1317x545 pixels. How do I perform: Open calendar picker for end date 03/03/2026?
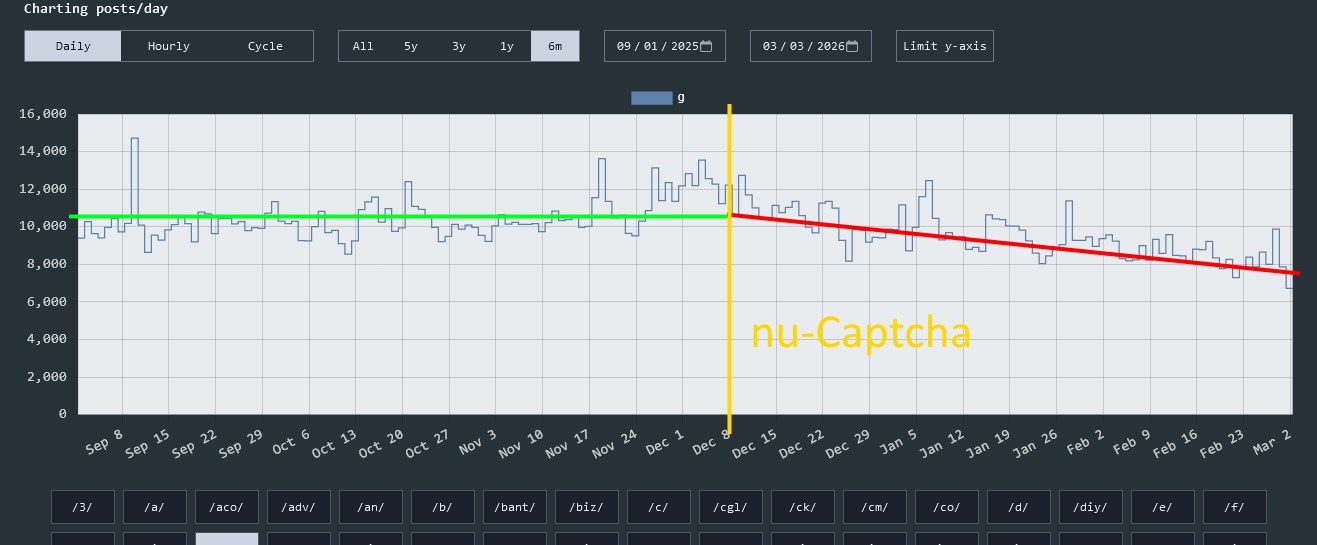click(x=853, y=46)
